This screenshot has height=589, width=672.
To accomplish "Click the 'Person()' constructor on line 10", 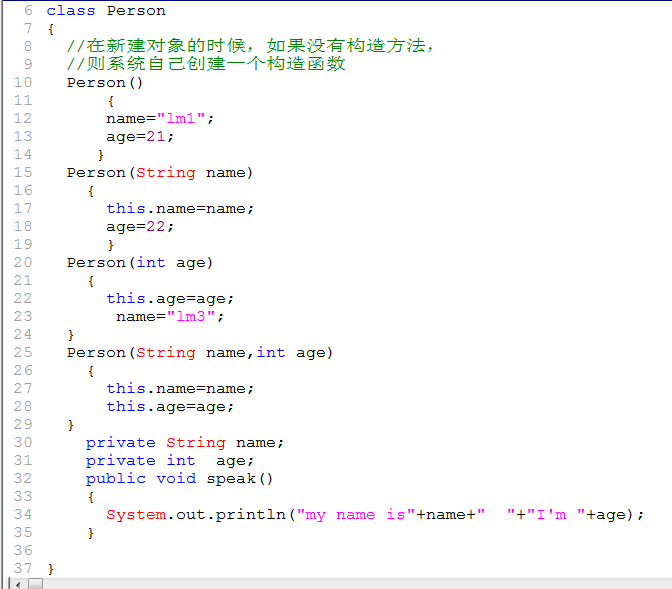I will click(x=105, y=82).
